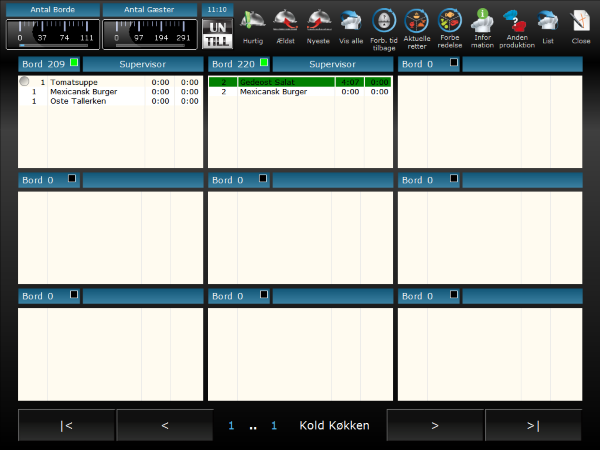Go to the first page of orders

[66, 425]
